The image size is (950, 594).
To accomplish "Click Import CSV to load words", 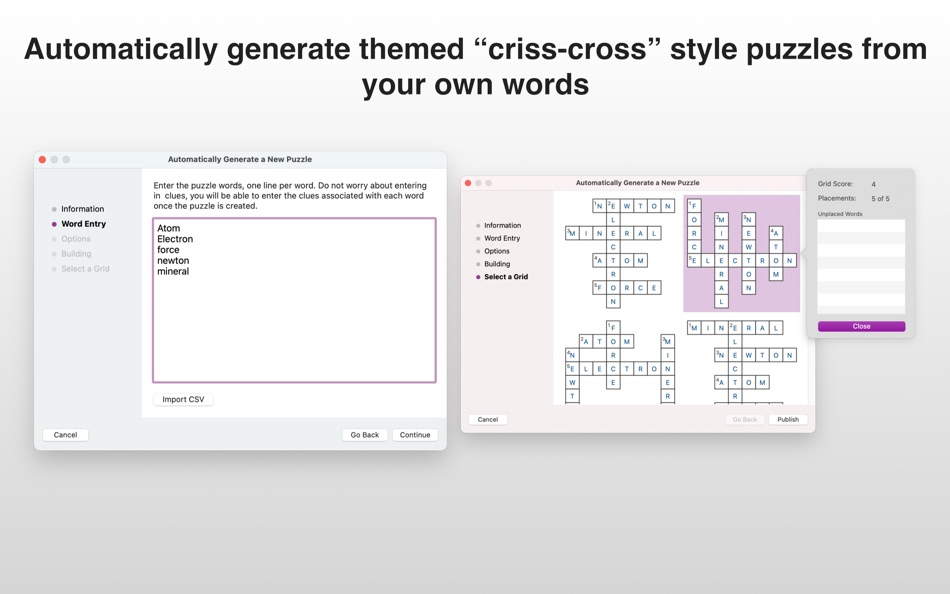I will 183,398.
